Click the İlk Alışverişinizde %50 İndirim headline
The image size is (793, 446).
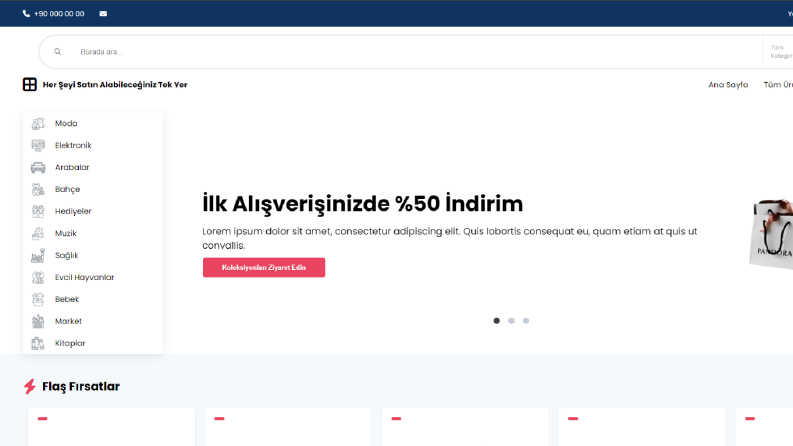[363, 204]
